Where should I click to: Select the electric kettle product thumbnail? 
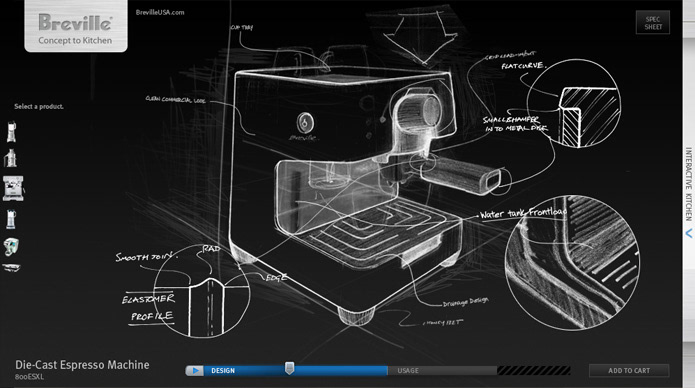coord(11,219)
